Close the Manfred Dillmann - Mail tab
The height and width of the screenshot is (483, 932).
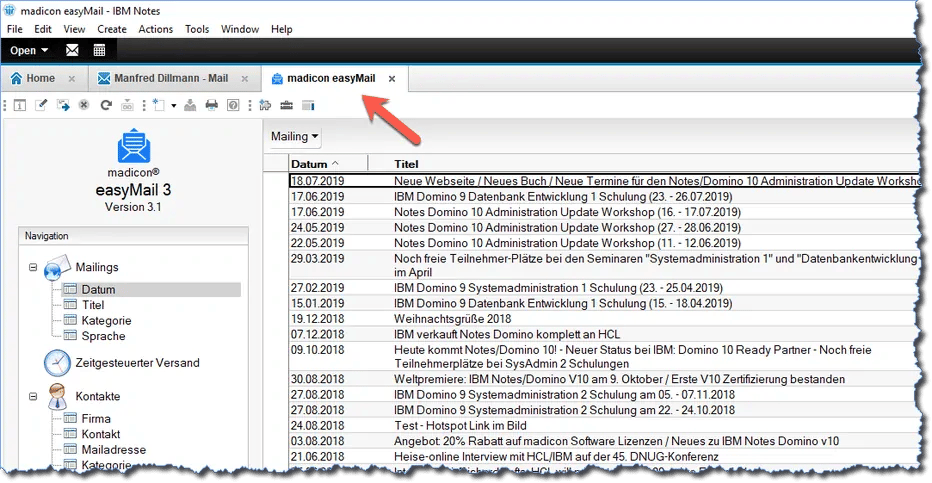pyautogui.click(x=245, y=78)
